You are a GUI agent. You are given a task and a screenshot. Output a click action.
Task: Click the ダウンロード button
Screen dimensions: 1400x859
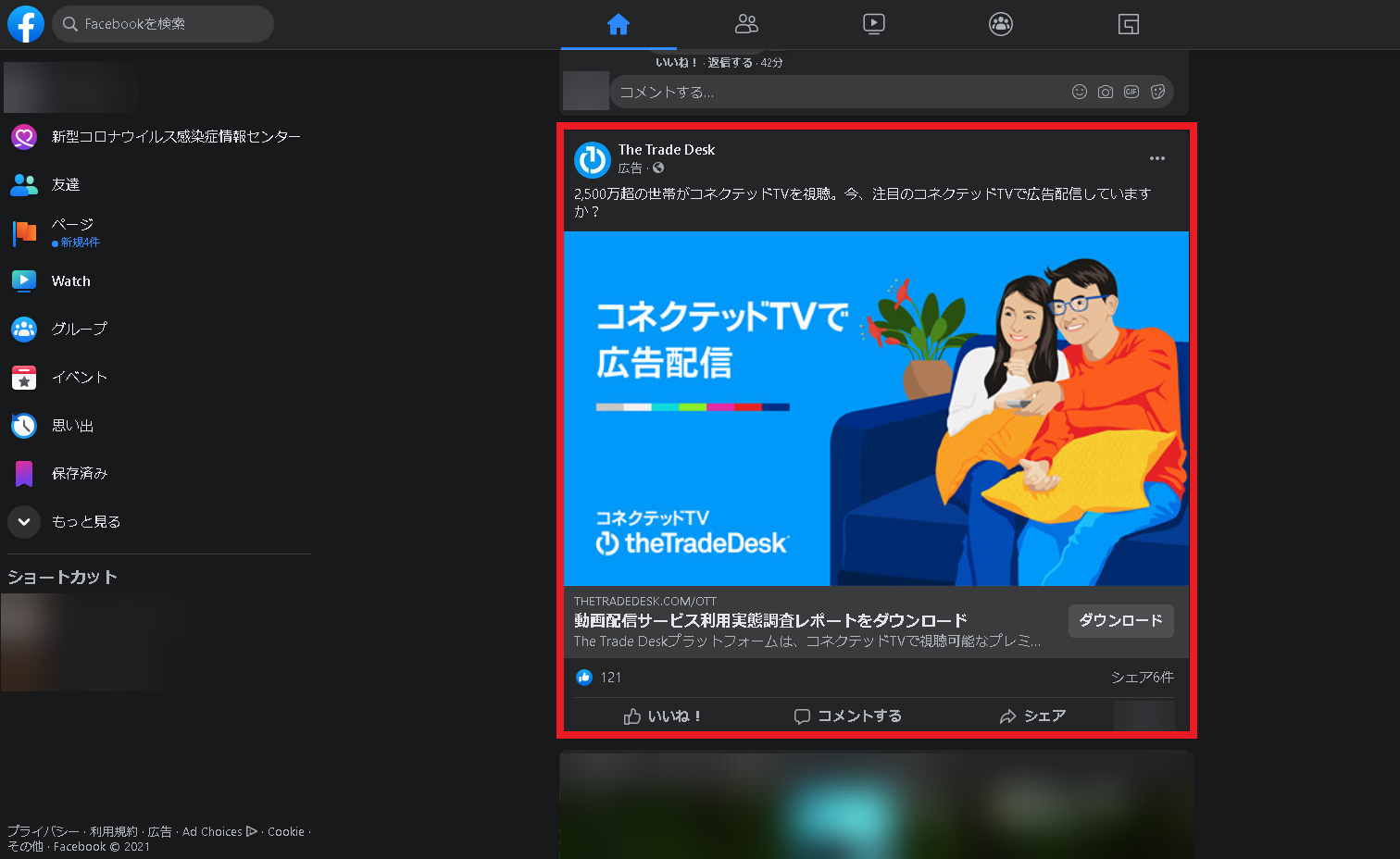tap(1121, 621)
